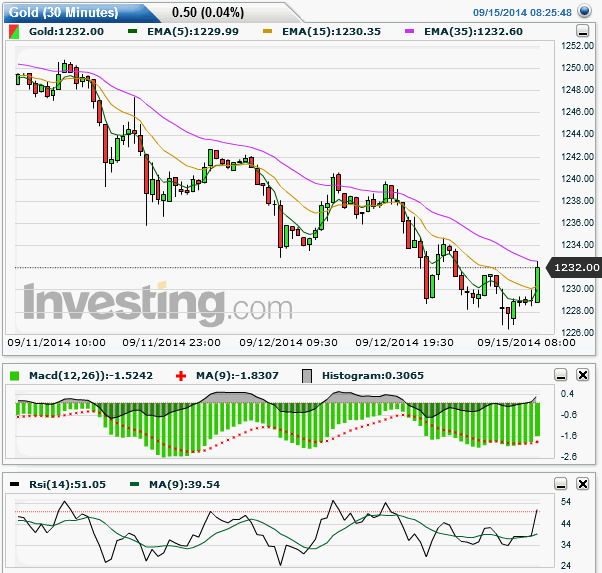Screen dimensions: 602x573
Task: Minimize the RSI indicator panel
Action: (561, 484)
